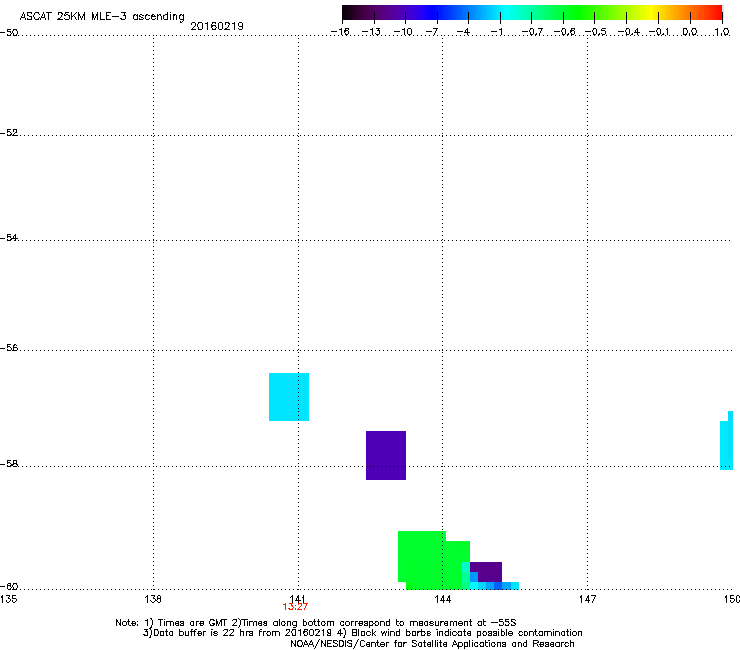Screen dimensions: 740x650
Task: Click the -0.1 color scale label
Action: coord(659,32)
